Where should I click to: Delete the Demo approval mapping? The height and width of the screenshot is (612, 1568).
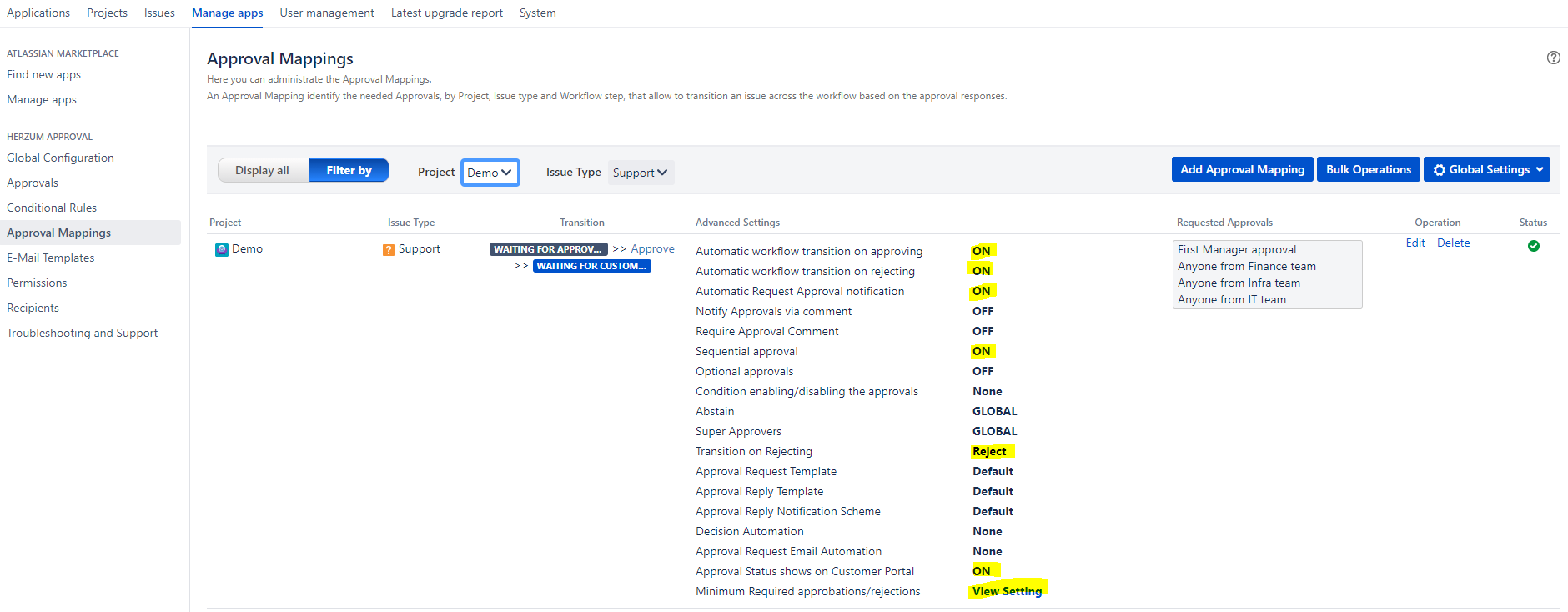pos(1453,243)
